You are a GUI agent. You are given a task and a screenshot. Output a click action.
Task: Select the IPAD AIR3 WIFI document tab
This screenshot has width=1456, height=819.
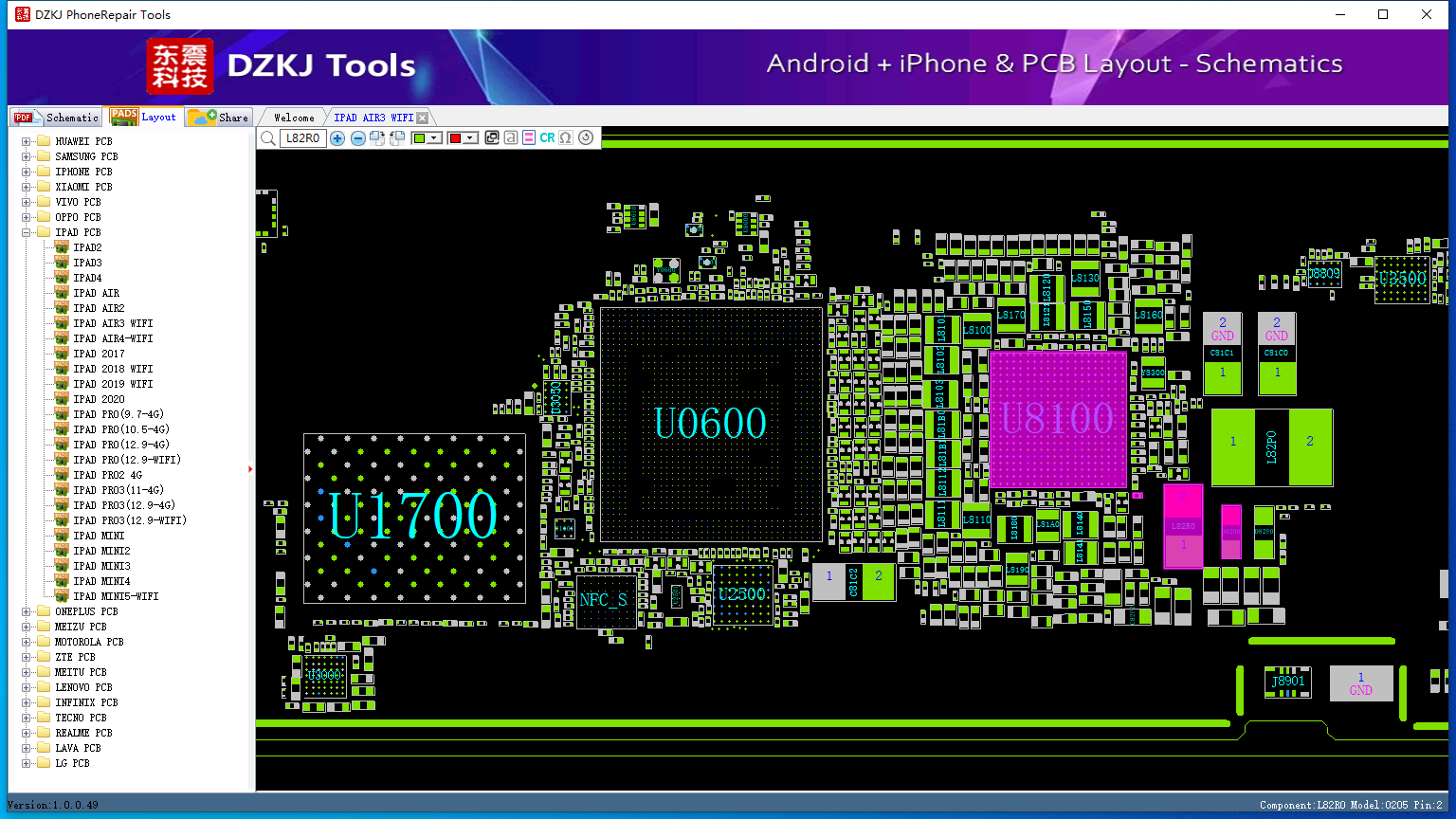(373, 118)
